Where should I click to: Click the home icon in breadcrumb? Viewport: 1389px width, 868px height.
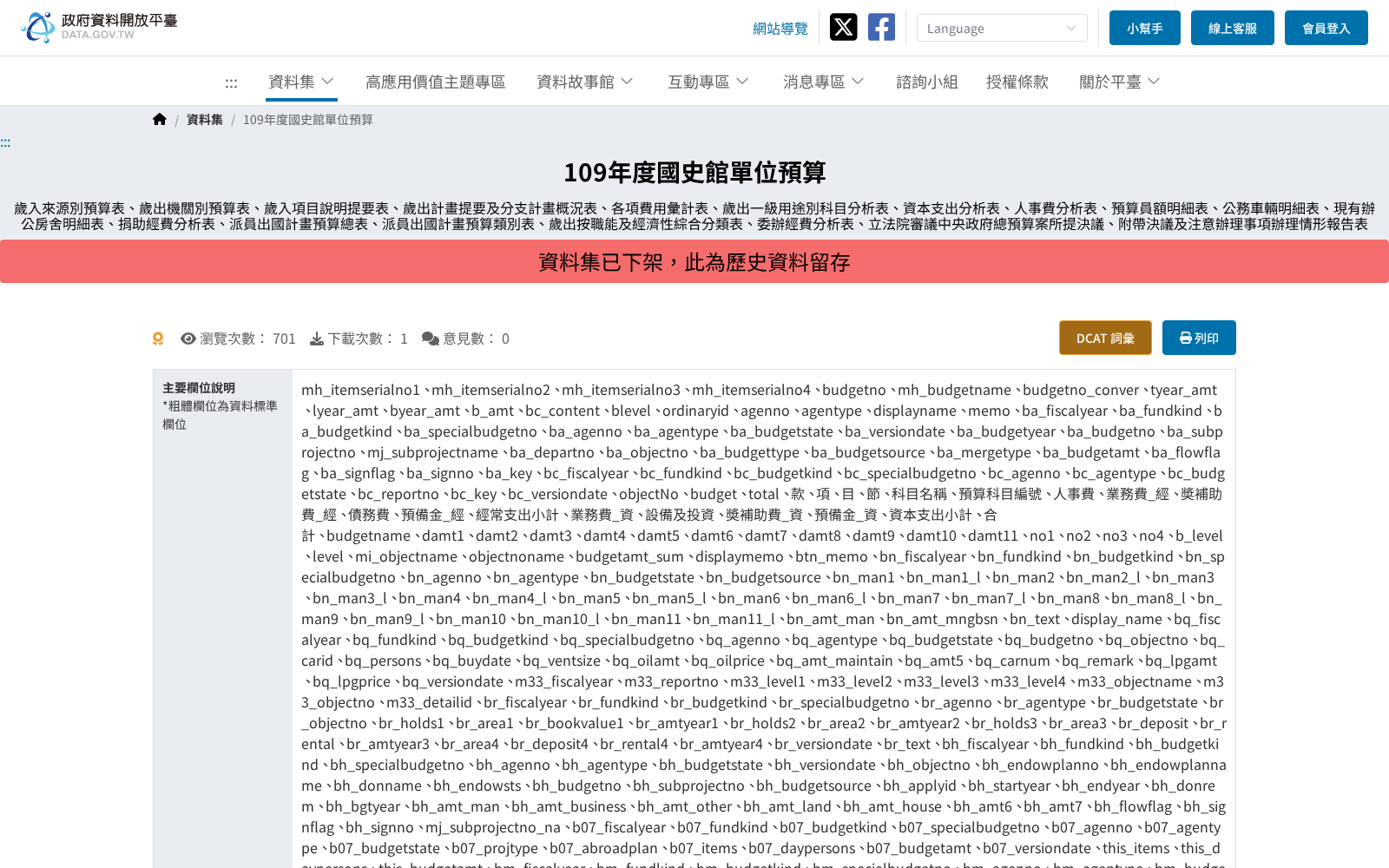(x=159, y=119)
